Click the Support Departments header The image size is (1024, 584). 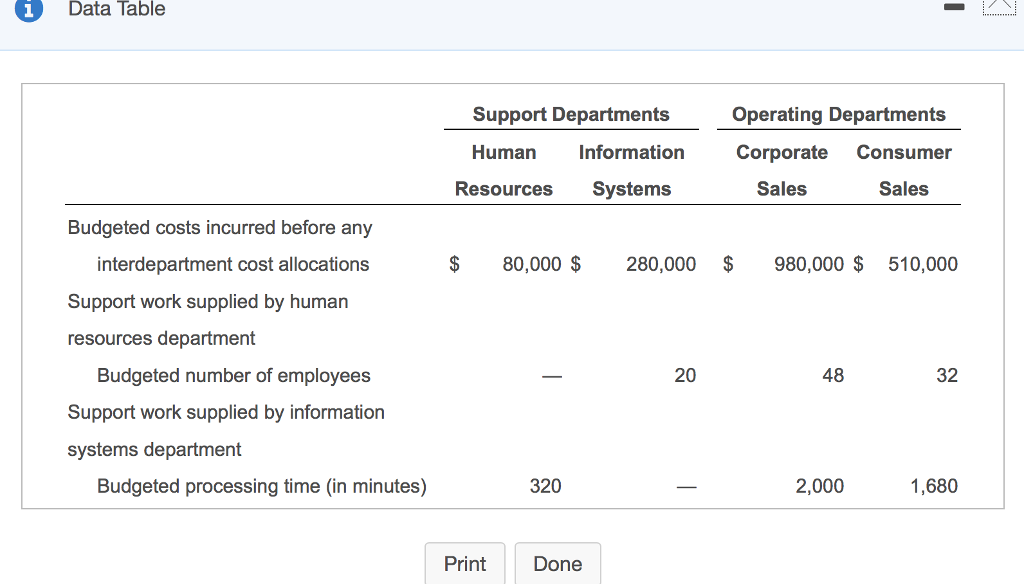point(571,114)
